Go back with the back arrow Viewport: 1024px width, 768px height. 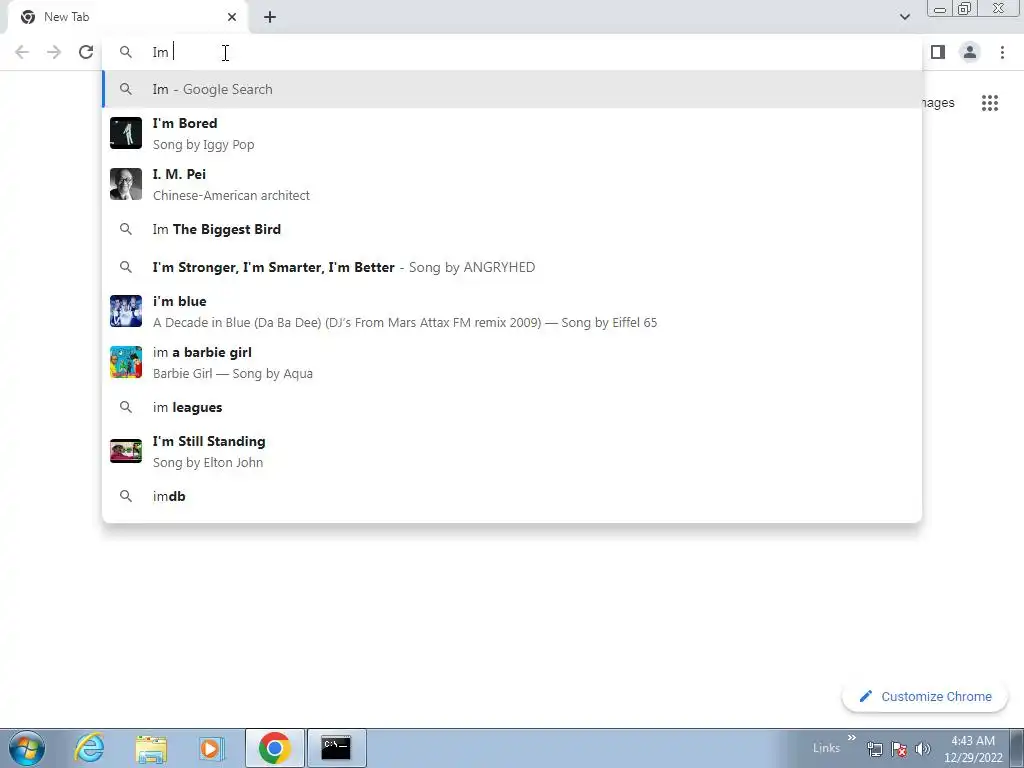point(22,52)
